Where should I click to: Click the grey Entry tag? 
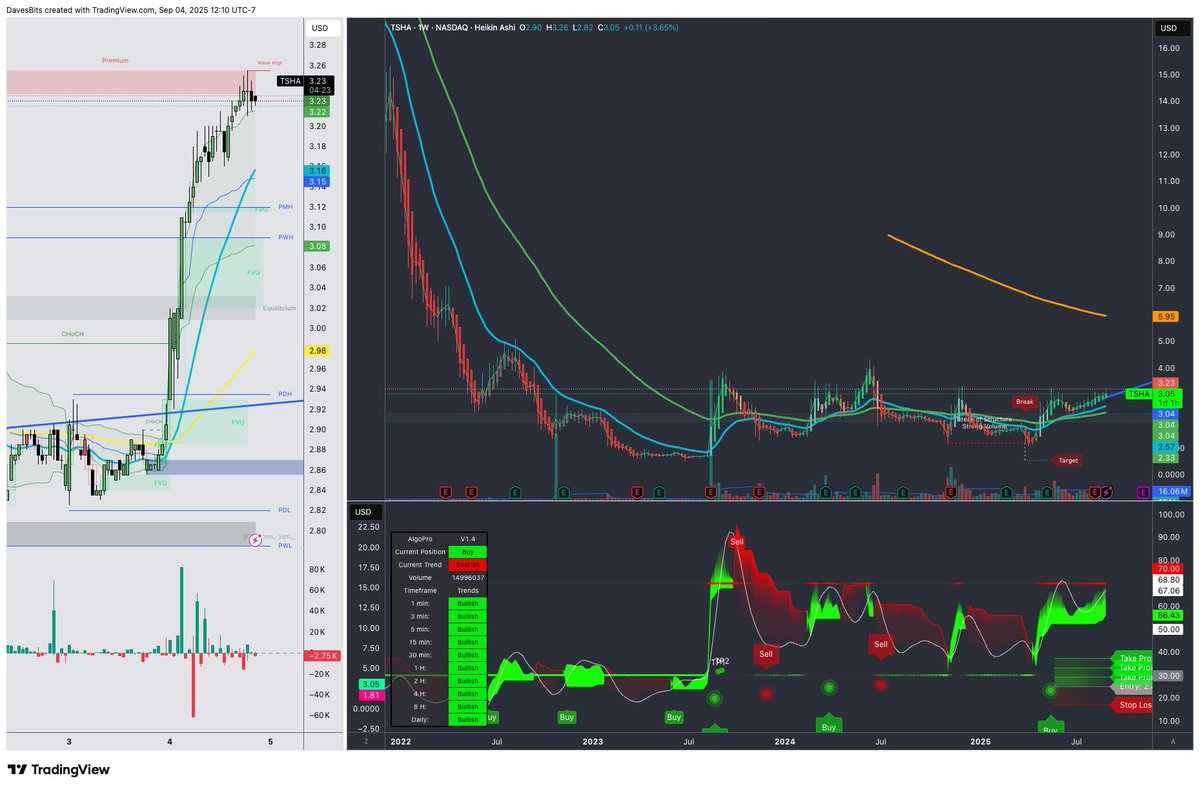[1132, 686]
